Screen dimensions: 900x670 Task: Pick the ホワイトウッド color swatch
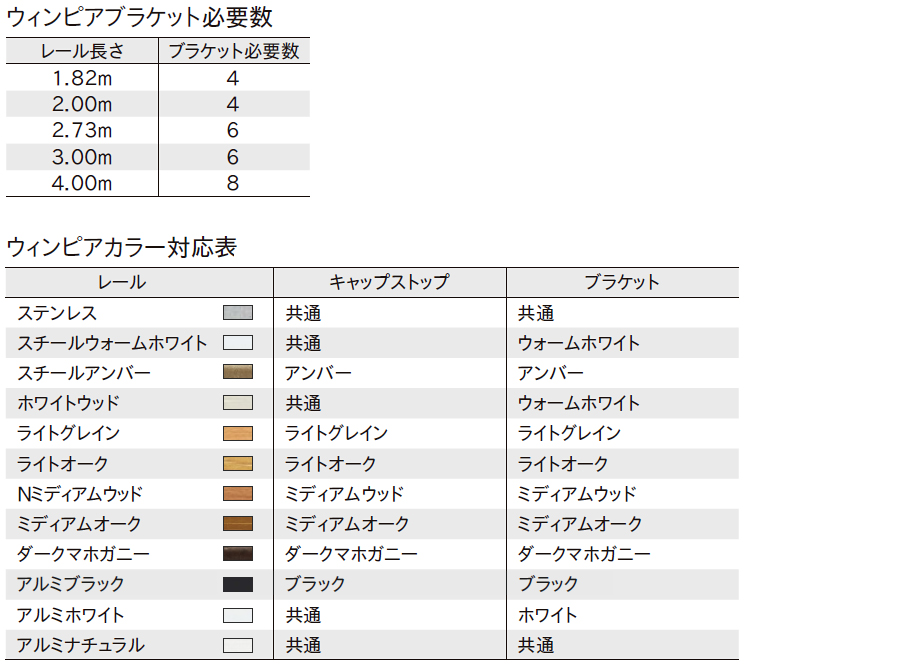pyautogui.click(x=238, y=403)
